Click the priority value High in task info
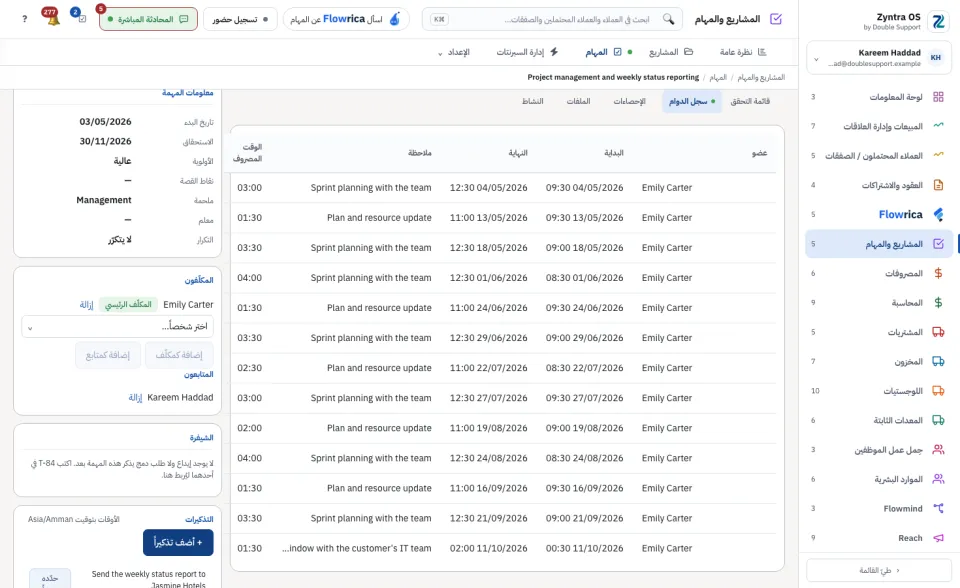960x588 pixels. tap(122, 160)
